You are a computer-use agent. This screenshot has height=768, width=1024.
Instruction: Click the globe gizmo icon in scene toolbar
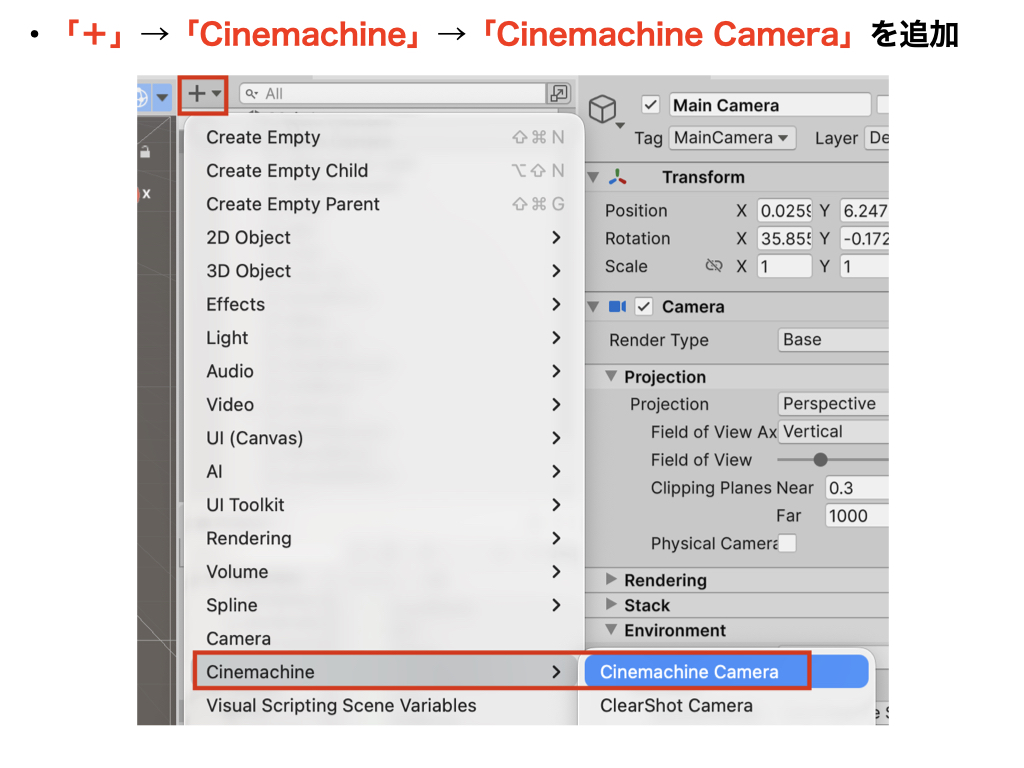click(x=141, y=97)
